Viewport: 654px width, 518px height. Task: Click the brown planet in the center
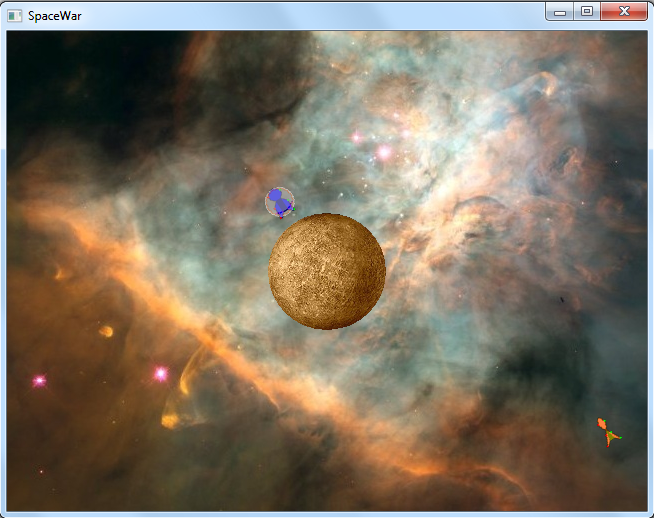coord(327,272)
